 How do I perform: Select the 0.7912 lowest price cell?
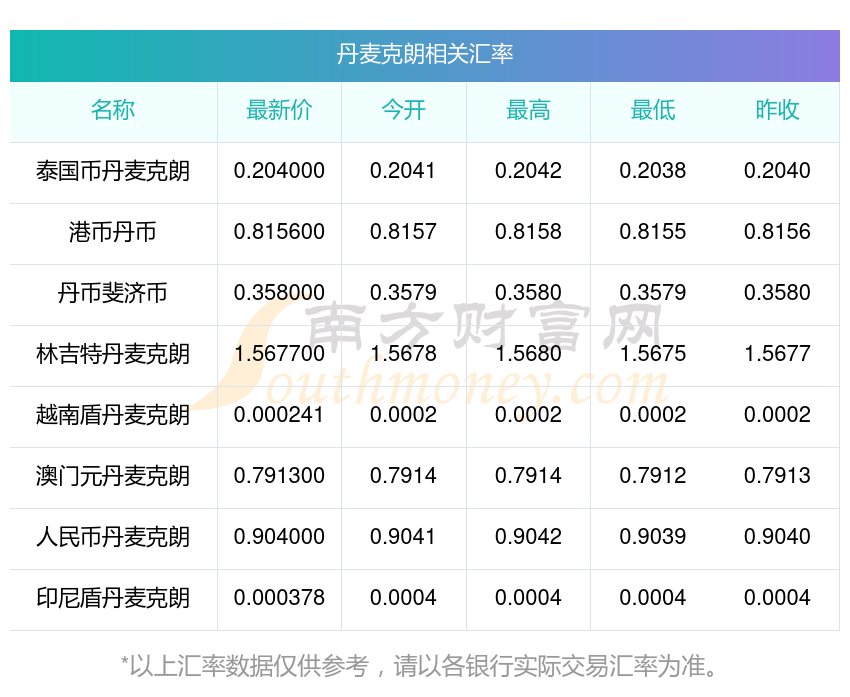(653, 476)
